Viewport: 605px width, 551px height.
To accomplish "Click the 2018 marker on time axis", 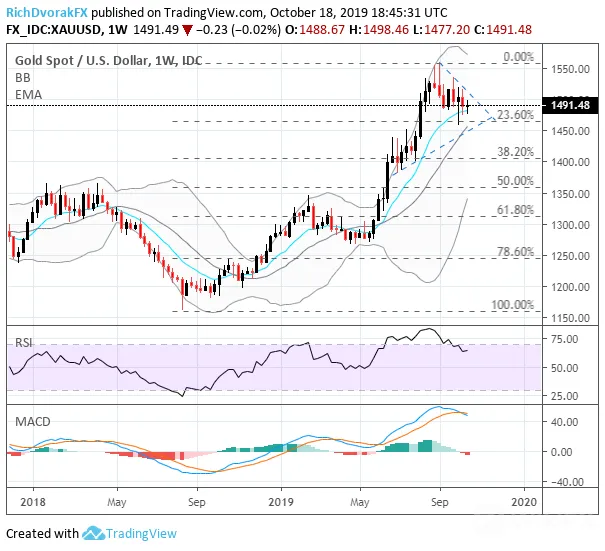I will click(x=33, y=502).
